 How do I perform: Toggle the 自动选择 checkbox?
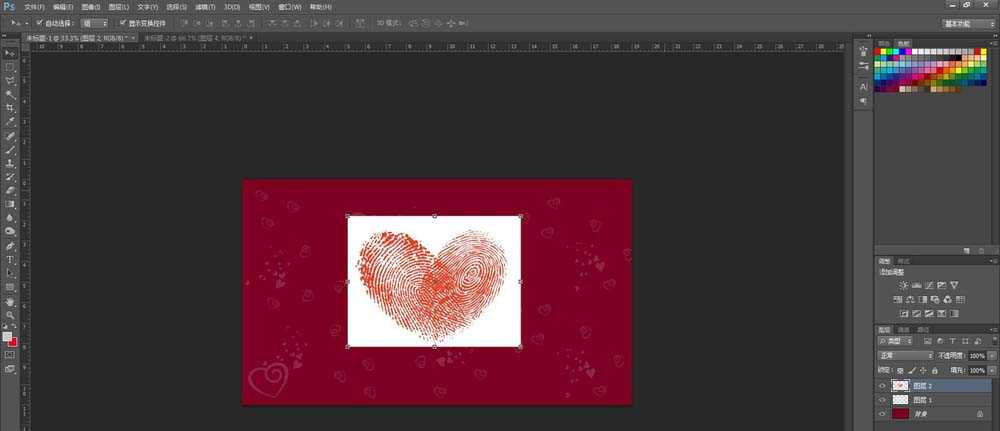point(39,22)
